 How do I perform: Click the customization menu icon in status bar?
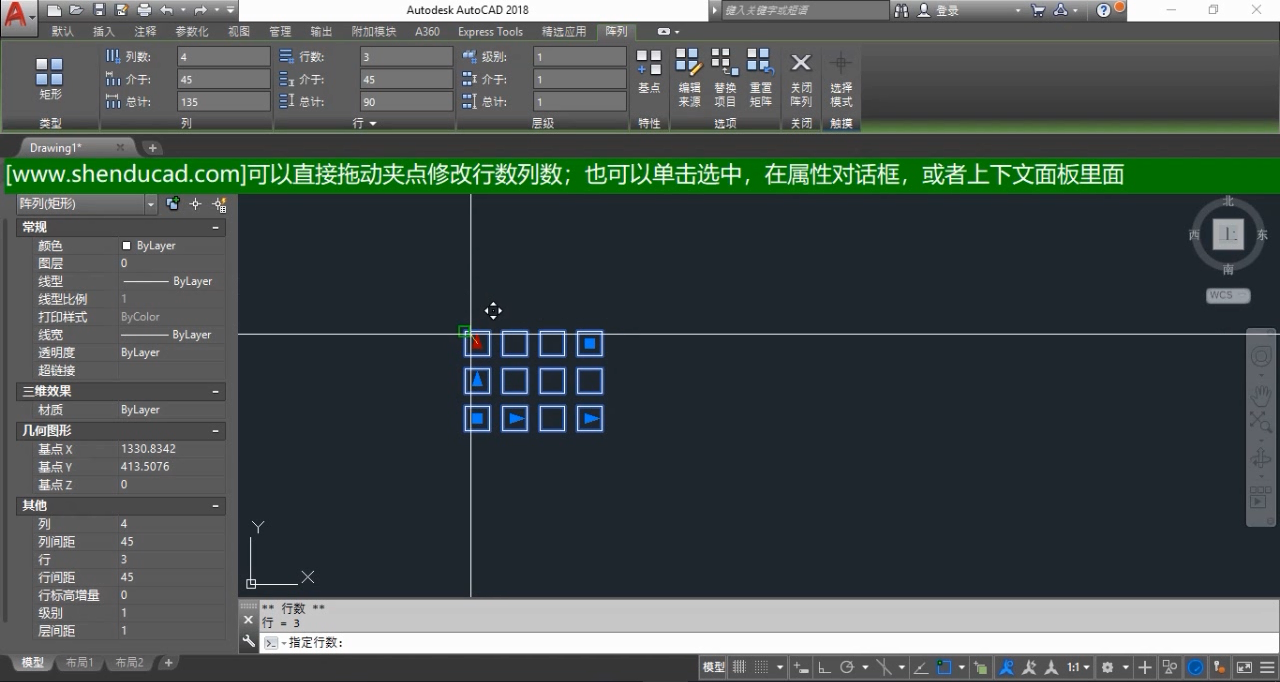tap(1267, 667)
